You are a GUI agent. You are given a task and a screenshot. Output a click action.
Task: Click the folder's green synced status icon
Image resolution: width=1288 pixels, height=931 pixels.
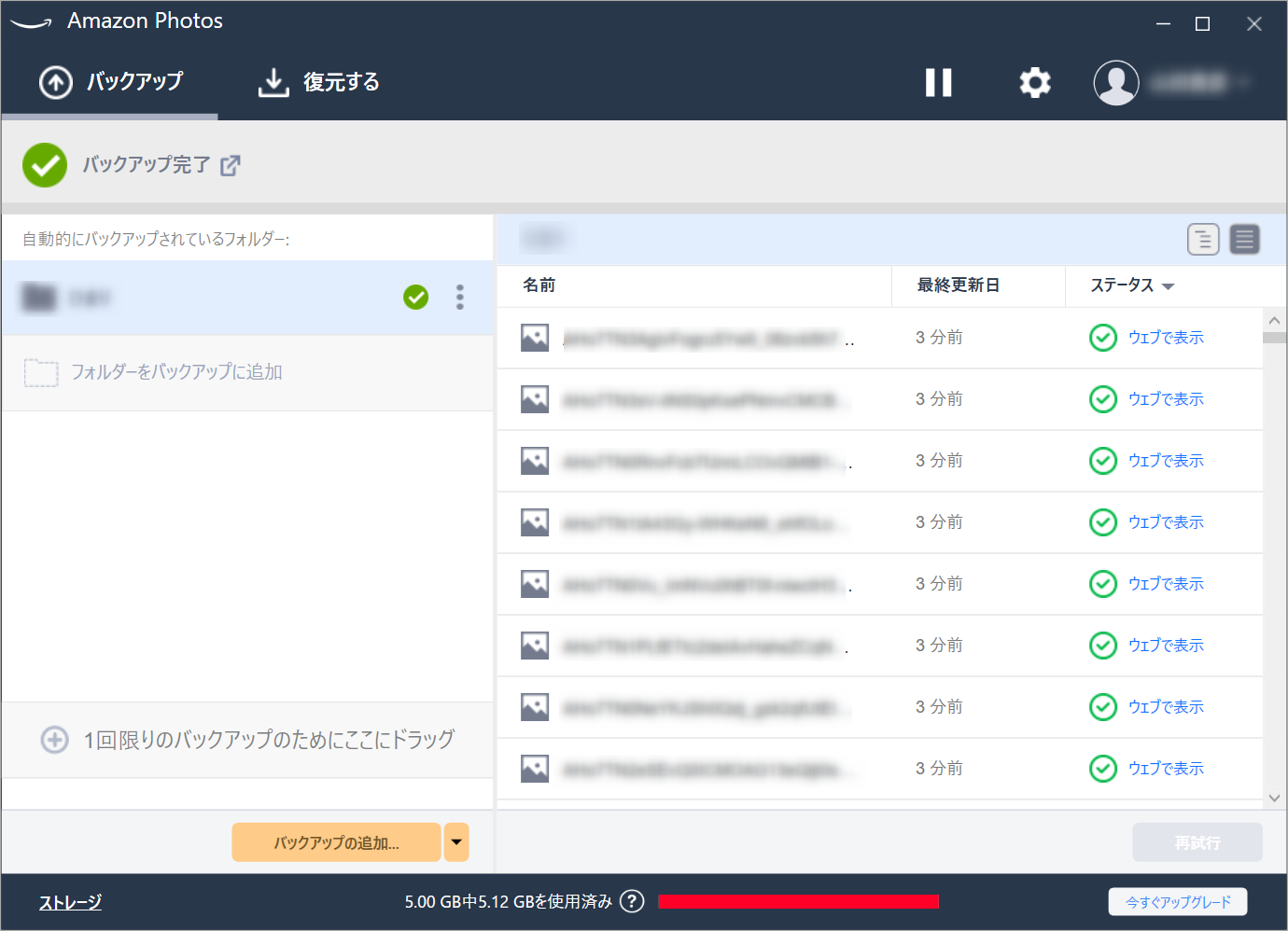(416, 298)
